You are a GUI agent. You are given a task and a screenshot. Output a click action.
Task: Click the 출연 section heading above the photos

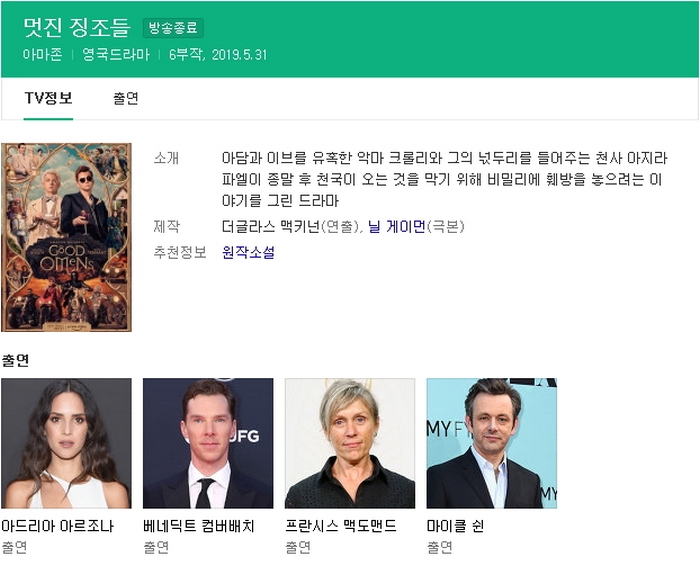coord(15,360)
